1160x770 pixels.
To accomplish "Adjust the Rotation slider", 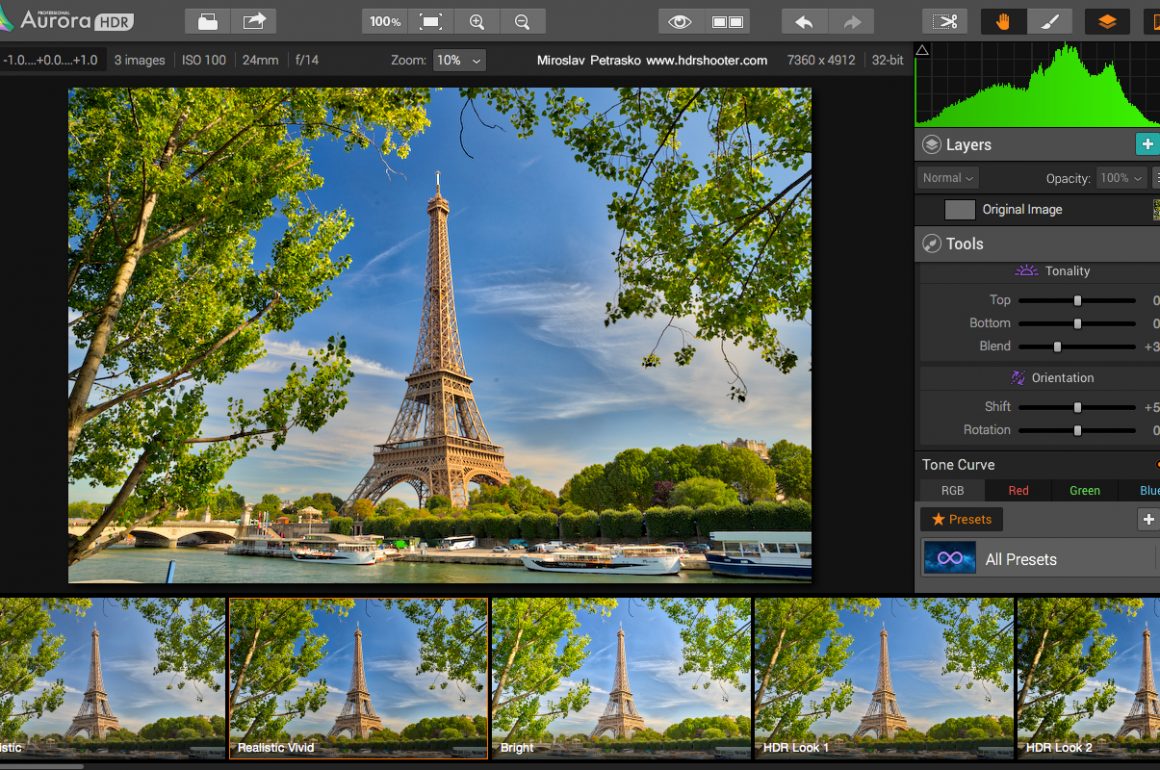I will point(1077,430).
